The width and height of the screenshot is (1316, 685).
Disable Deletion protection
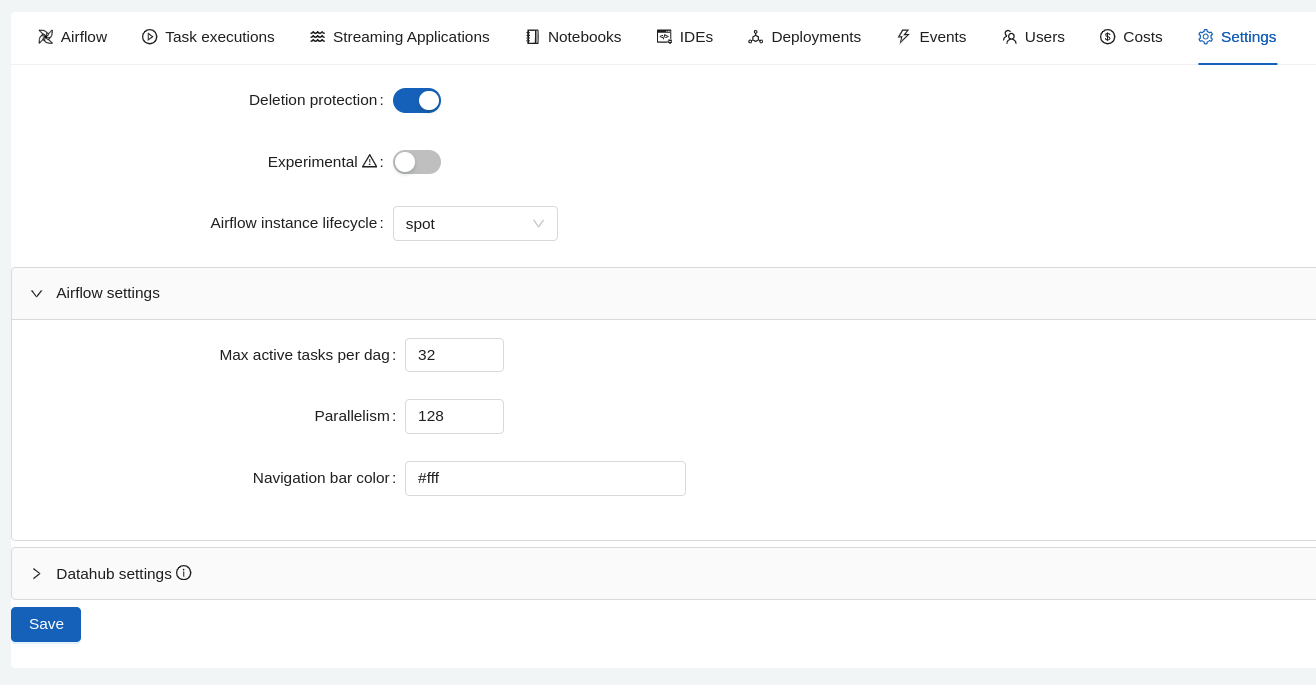[417, 100]
